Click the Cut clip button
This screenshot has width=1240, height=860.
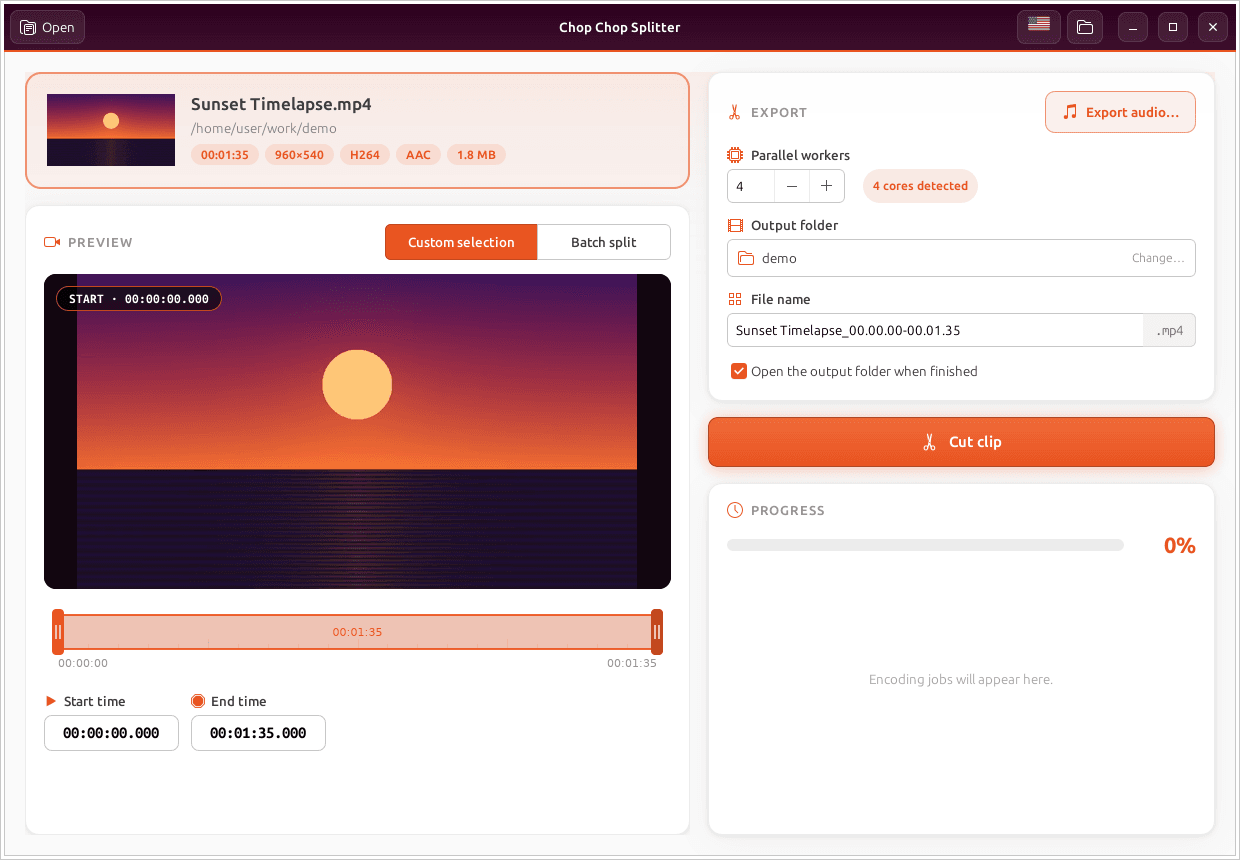(961, 442)
